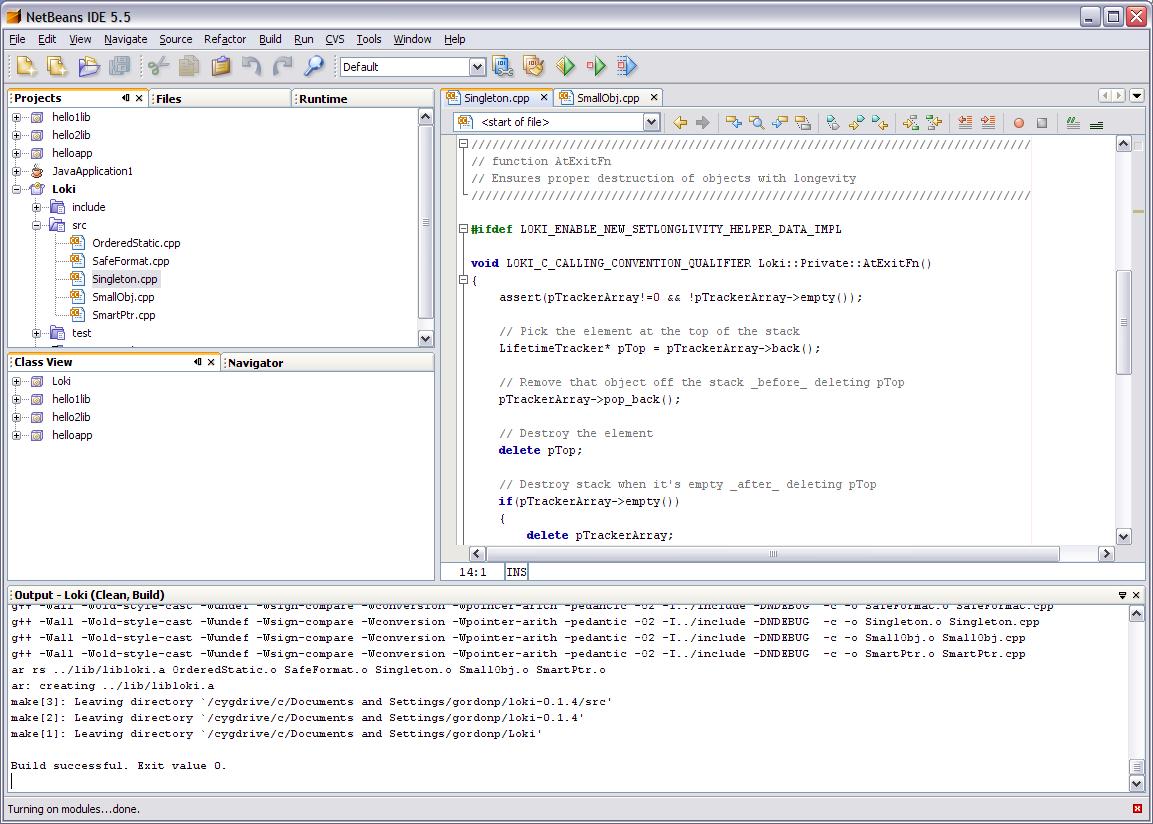Shift line right in editor toolbar
This screenshot has height=824, width=1153.
tap(988, 123)
